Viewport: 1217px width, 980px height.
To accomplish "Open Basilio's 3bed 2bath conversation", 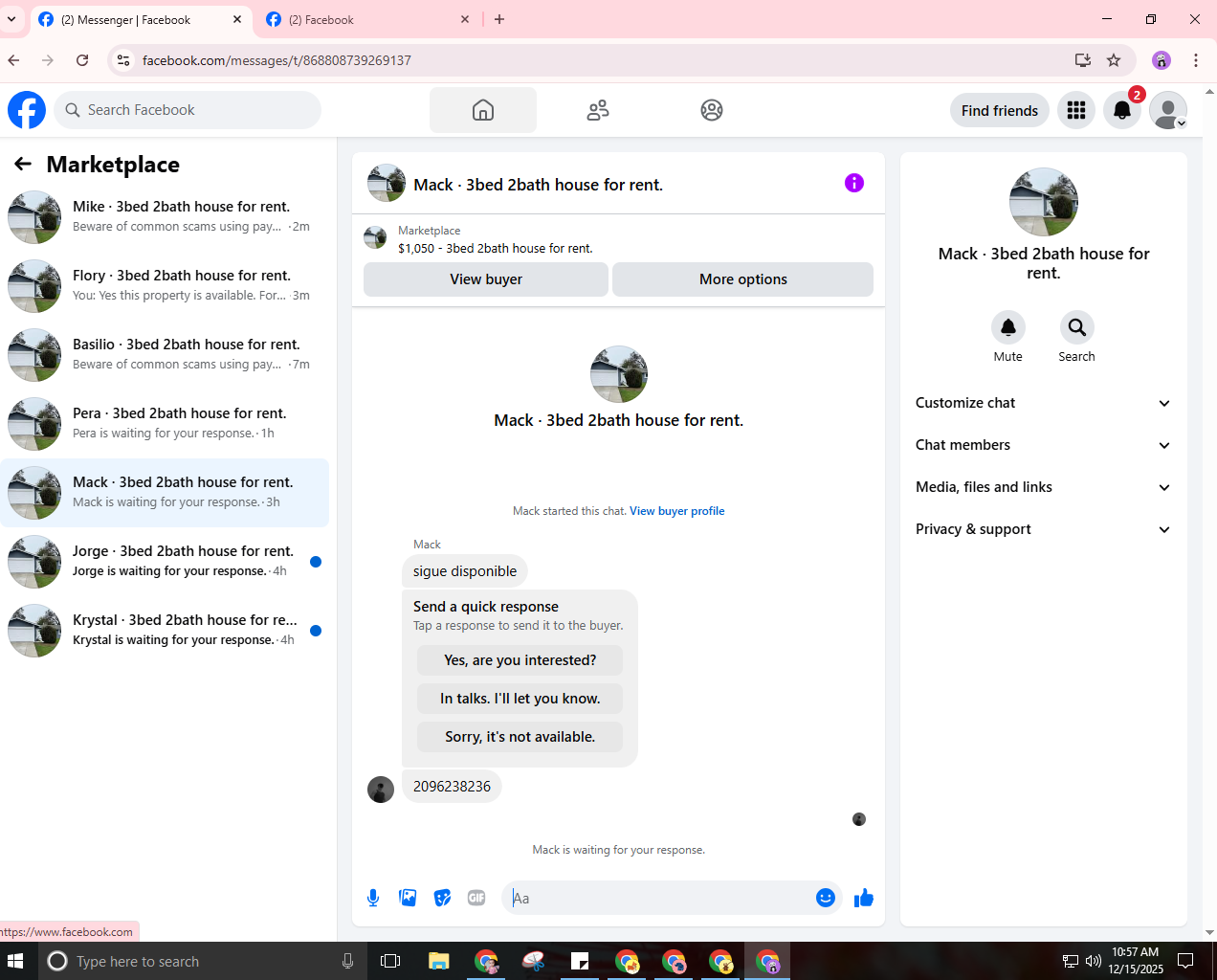I will click(165, 355).
